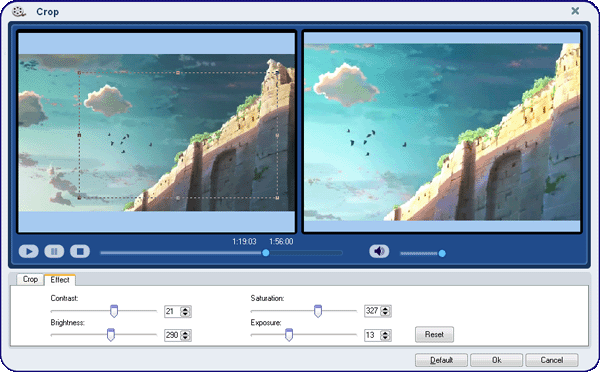Click the Default button
The width and height of the screenshot is (600, 372).
tap(441, 360)
